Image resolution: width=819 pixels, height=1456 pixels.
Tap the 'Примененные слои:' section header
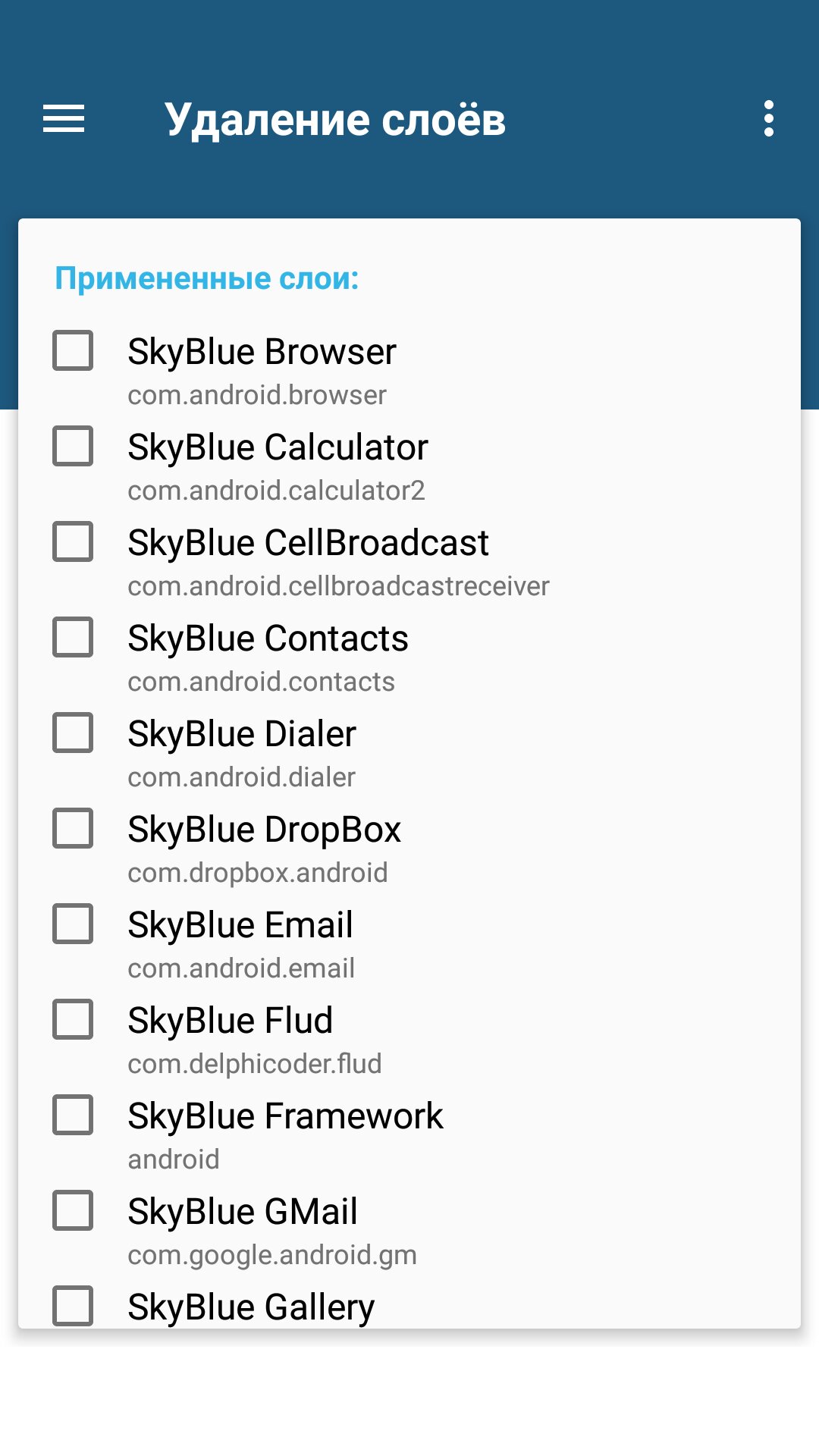206,278
